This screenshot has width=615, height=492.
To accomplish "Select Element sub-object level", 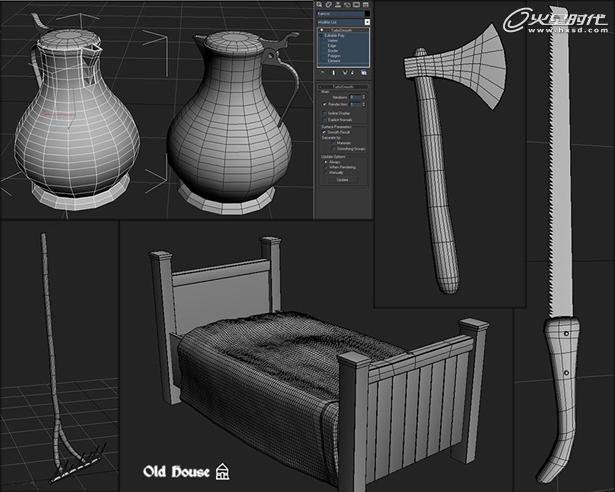I will pos(334,61).
